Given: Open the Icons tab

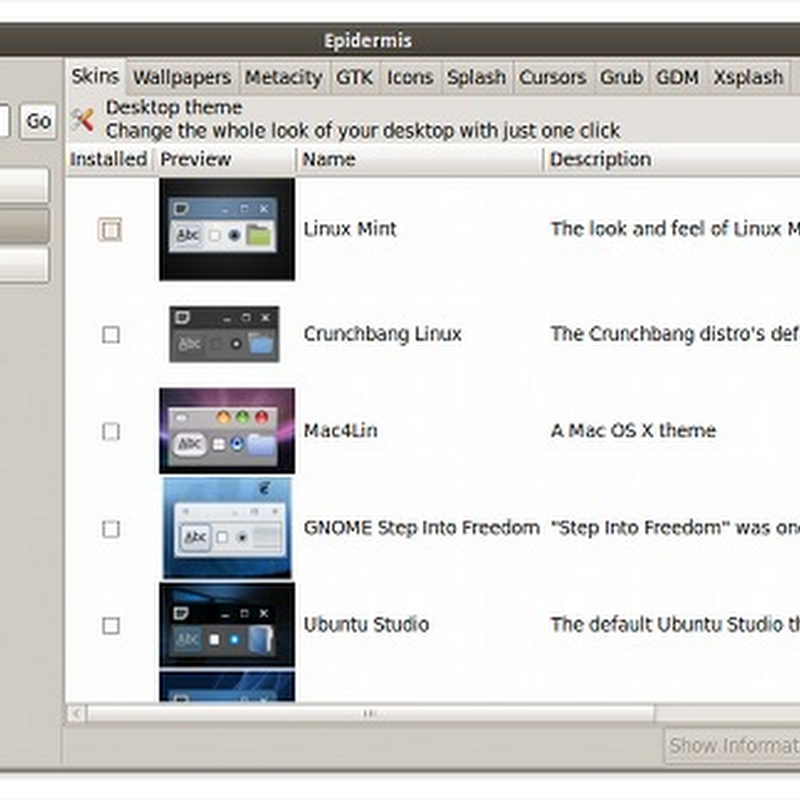Looking at the screenshot, I should [x=410, y=78].
